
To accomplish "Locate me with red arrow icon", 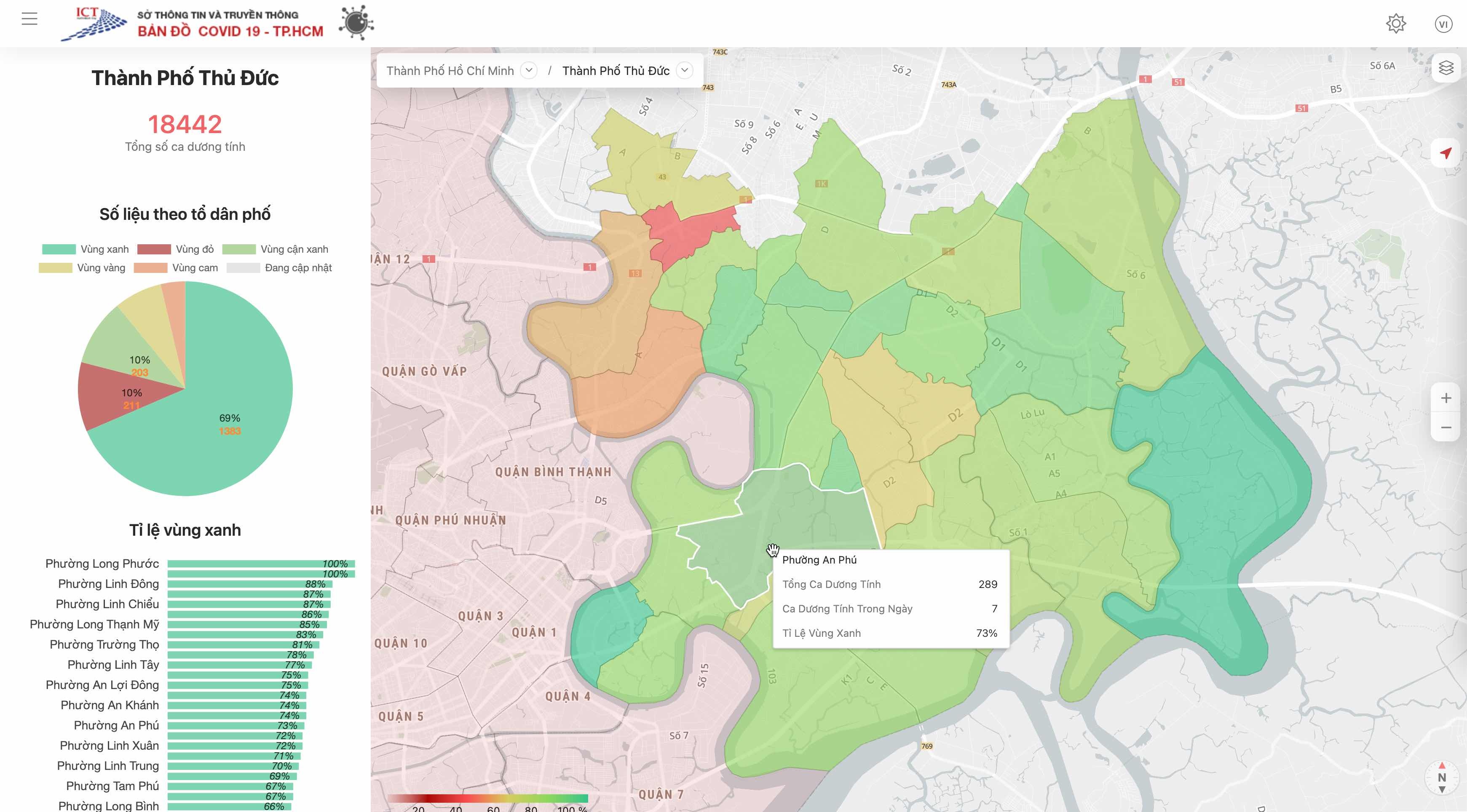I will tap(1446, 152).
